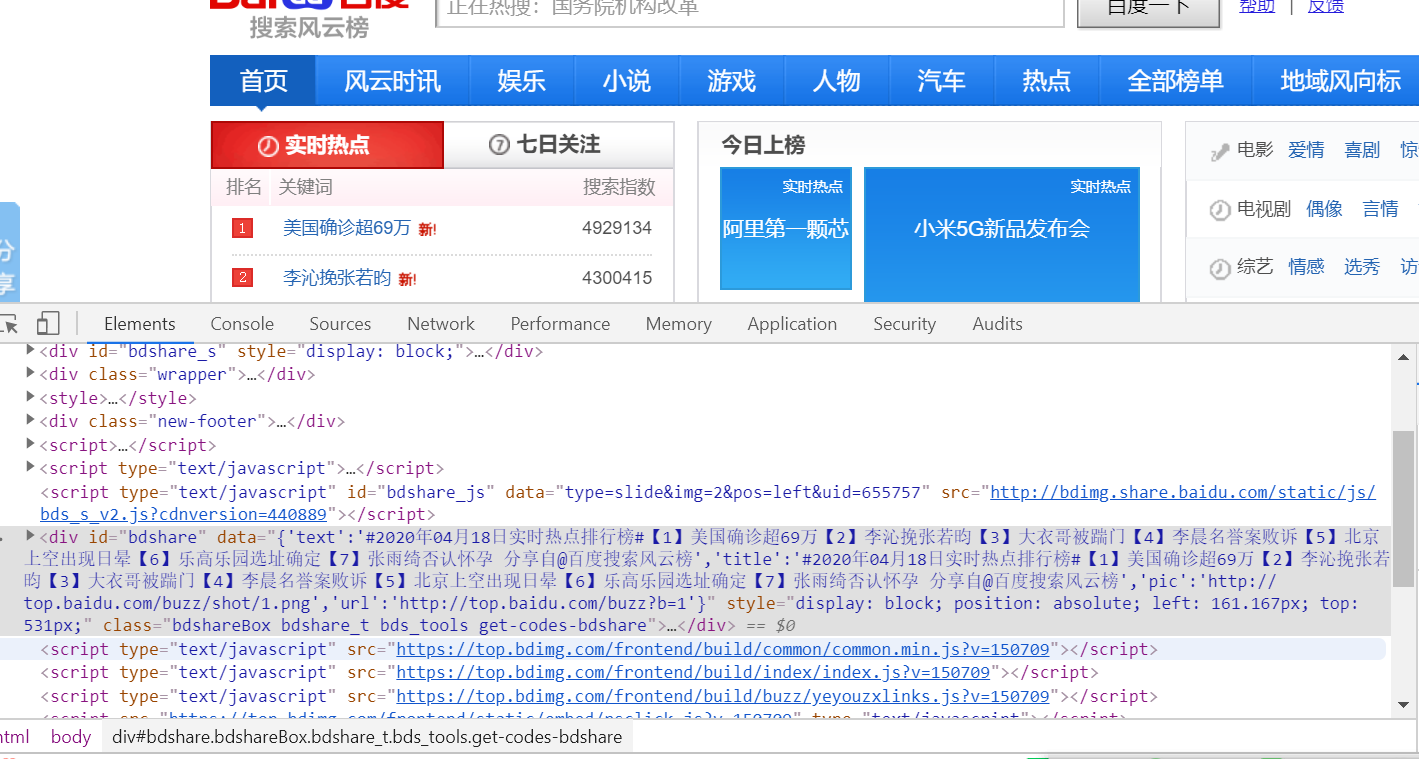The image size is (1419, 759).
Task: Click the 电视剧 category icon
Action: (x=1220, y=210)
